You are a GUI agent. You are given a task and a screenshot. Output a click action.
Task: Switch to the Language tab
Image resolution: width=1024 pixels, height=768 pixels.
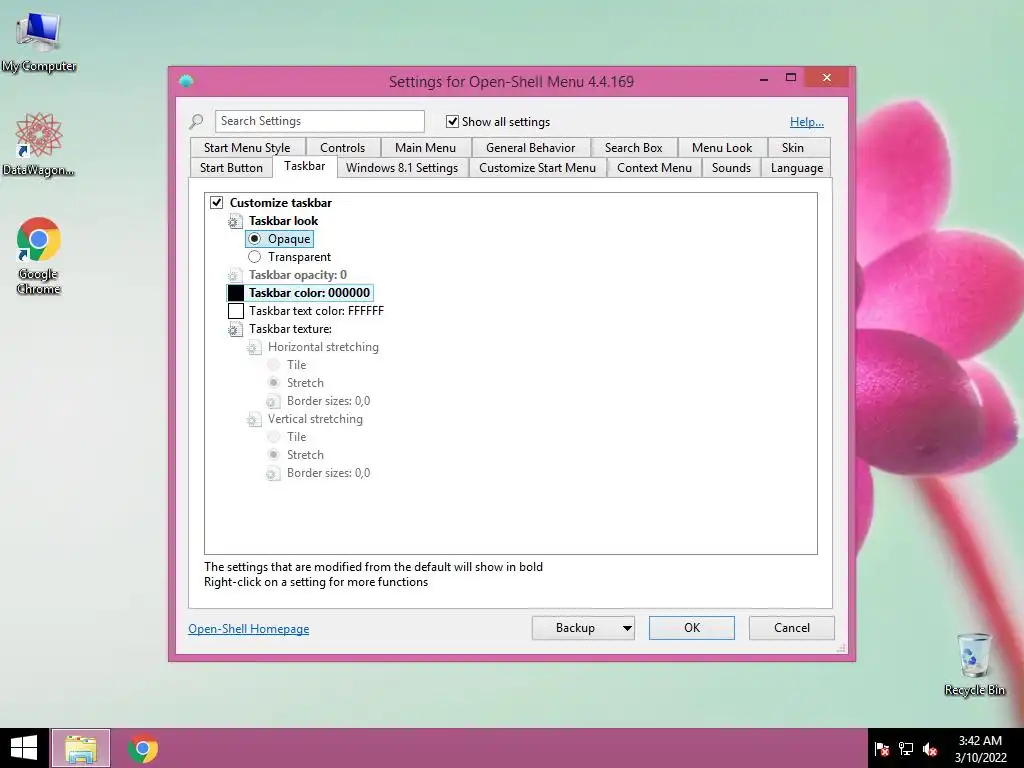coord(797,168)
